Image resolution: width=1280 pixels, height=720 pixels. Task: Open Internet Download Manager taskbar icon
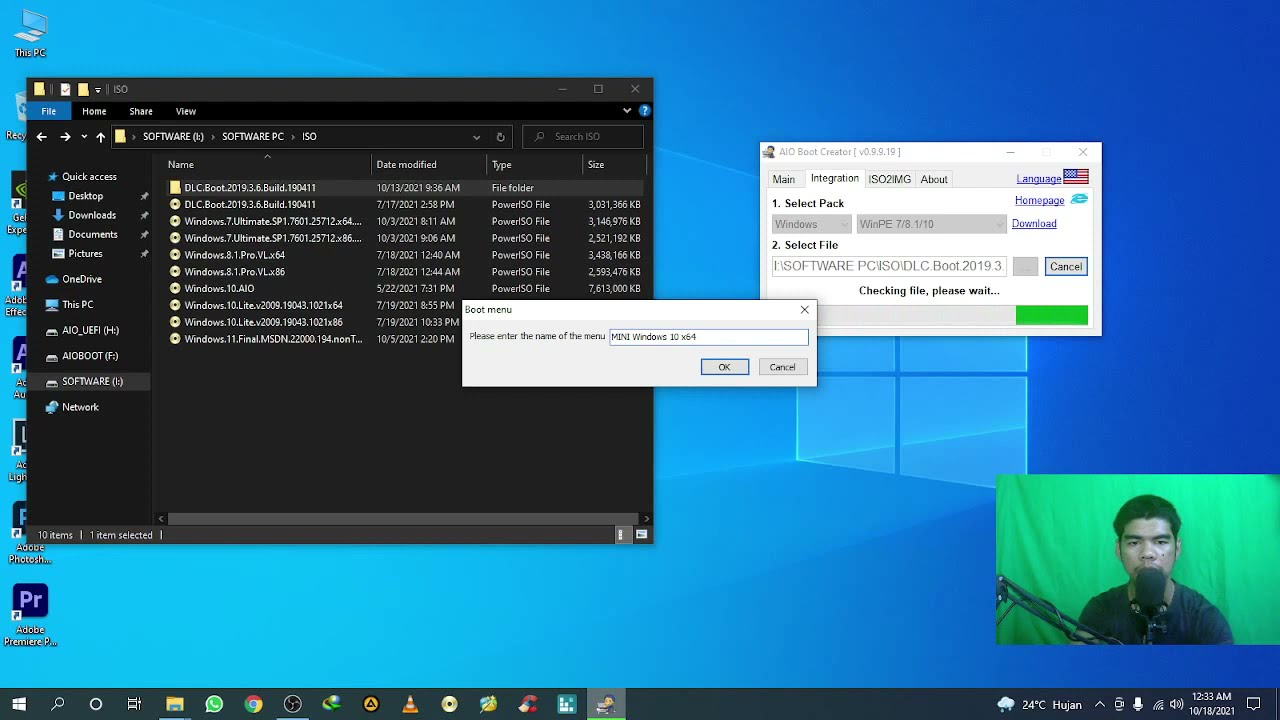pos(331,704)
